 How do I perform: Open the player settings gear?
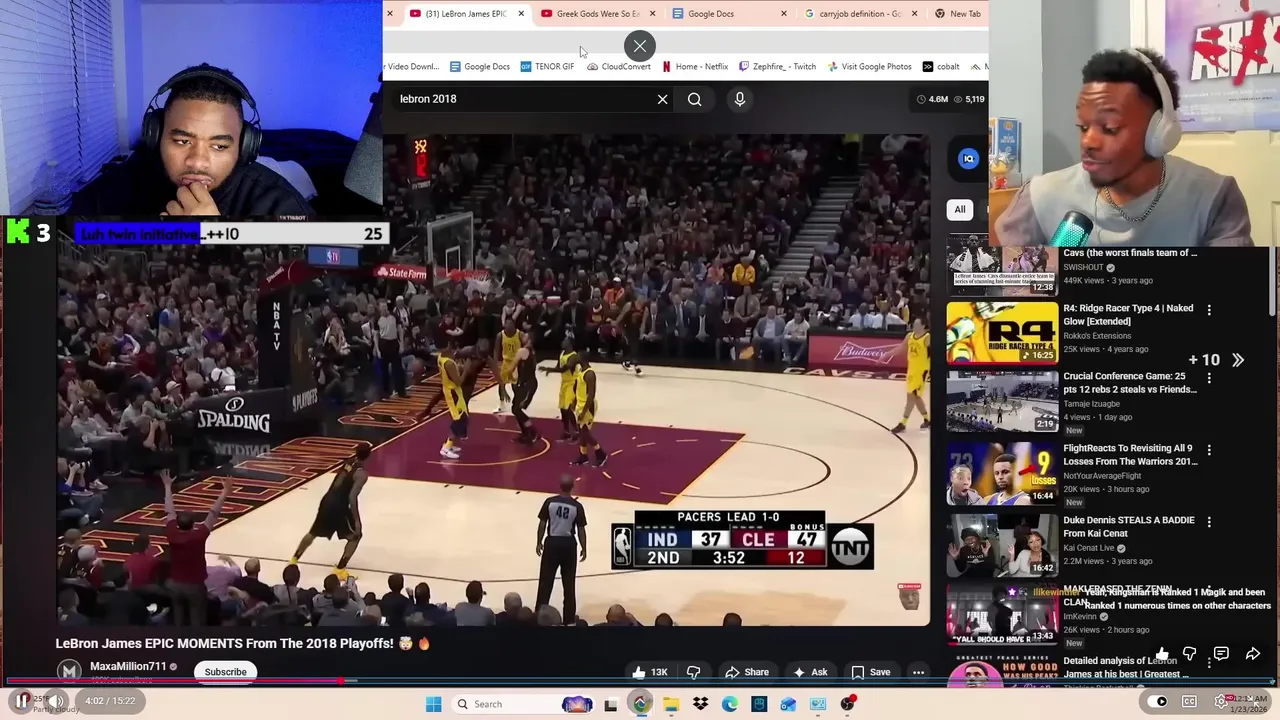[x=1221, y=702]
